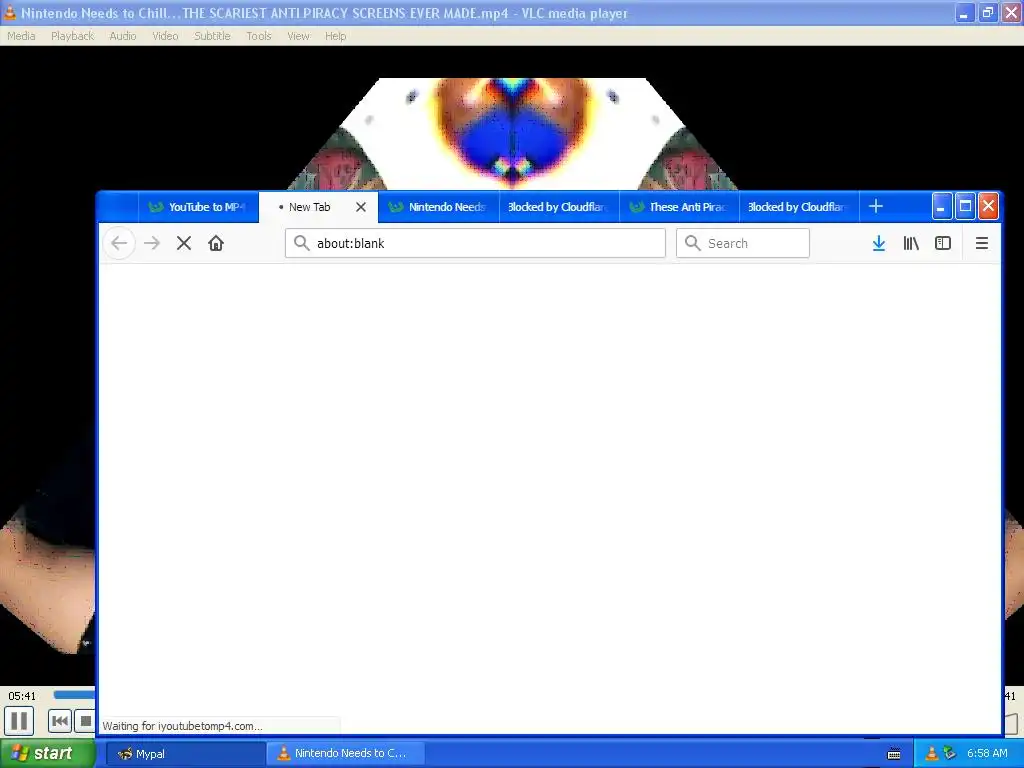Switch to the Nintendo Needs tab

point(439,207)
